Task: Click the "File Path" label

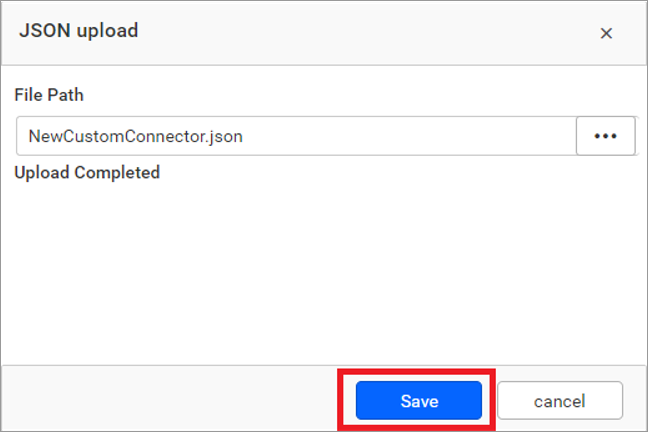Action: pyautogui.click(x=49, y=95)
